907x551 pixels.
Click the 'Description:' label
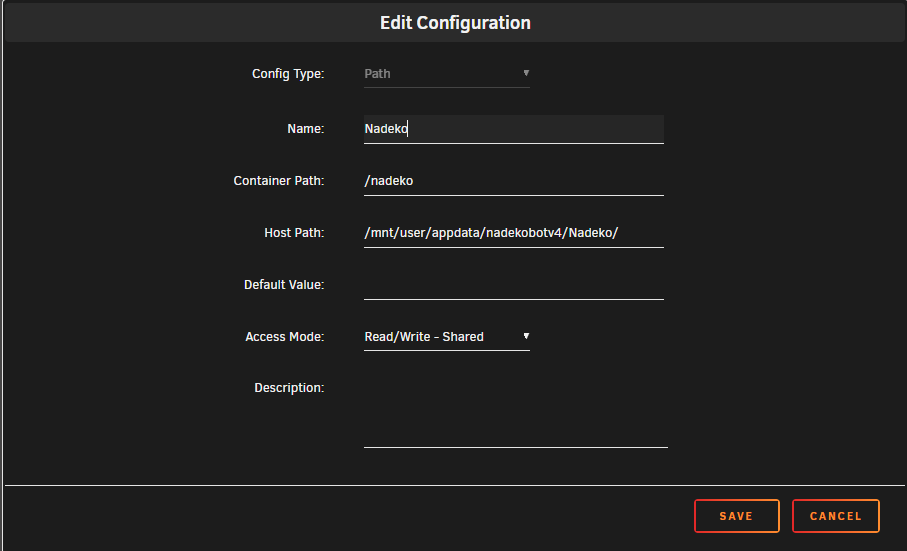pyautogui.click(x=289, y=388)
